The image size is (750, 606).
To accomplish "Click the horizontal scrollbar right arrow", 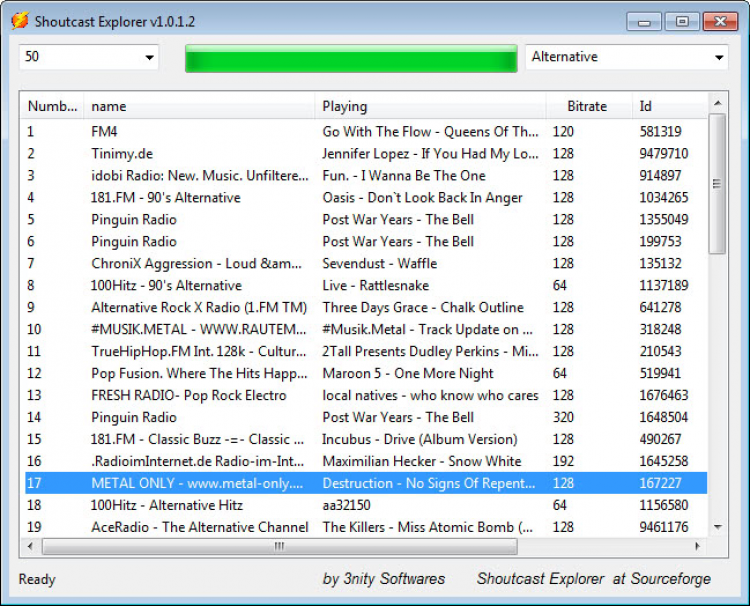I will [697, 546].
